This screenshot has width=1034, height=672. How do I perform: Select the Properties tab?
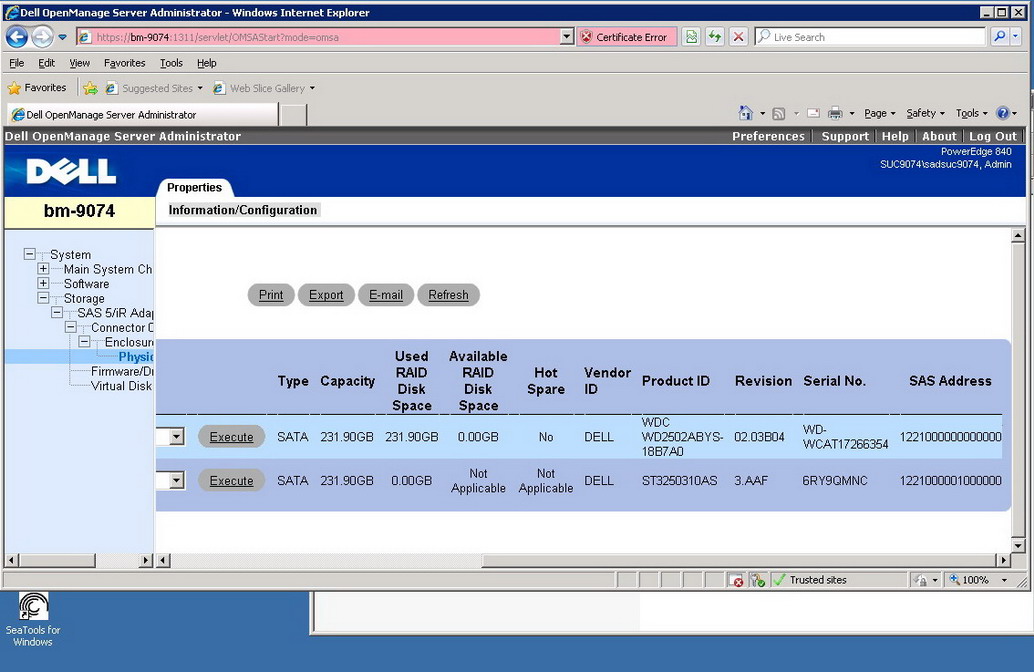[195, 187]
